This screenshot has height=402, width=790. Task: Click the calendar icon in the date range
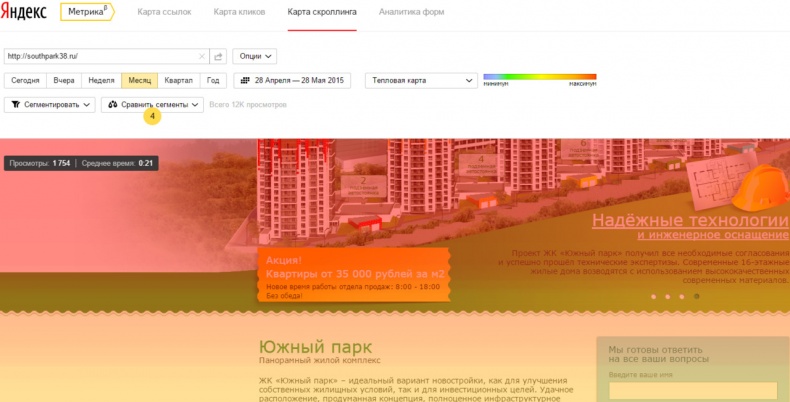click(245, 81)
